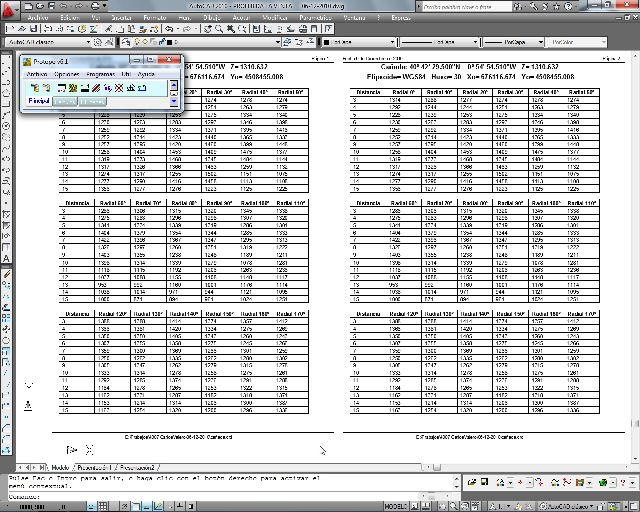The width and height of the screenshot is (640, 512).
Task: Open the Layer Properties Manager icon
Action: point(125,42)
